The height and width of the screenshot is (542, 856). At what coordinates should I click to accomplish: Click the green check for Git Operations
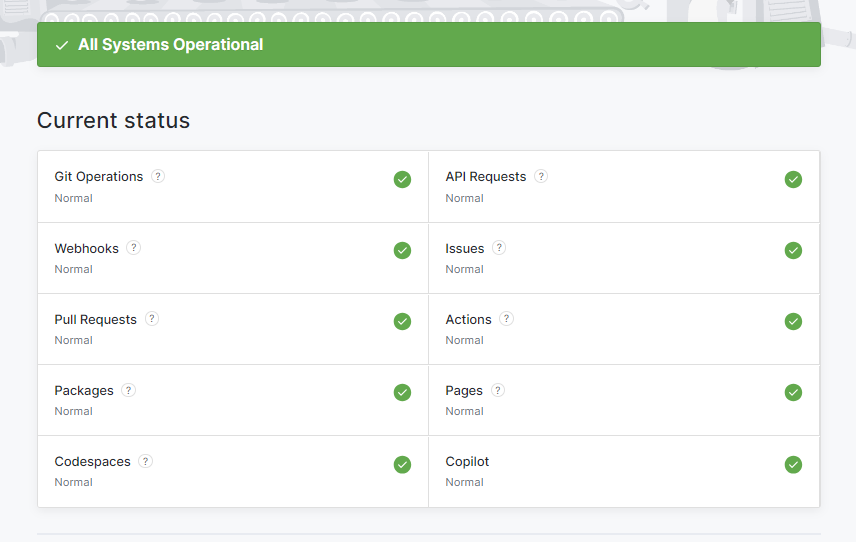coord(402,179)
